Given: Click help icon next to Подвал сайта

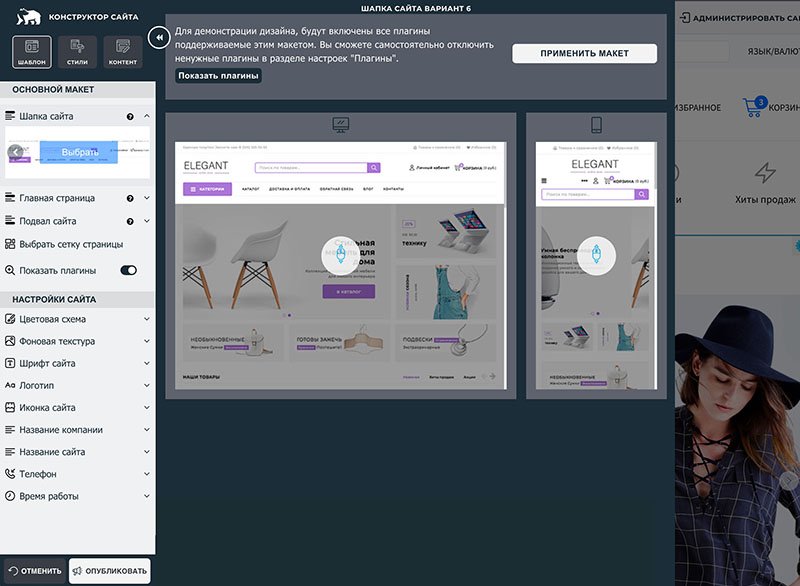Looking at the screenshot, I should [x=130, y=221].
